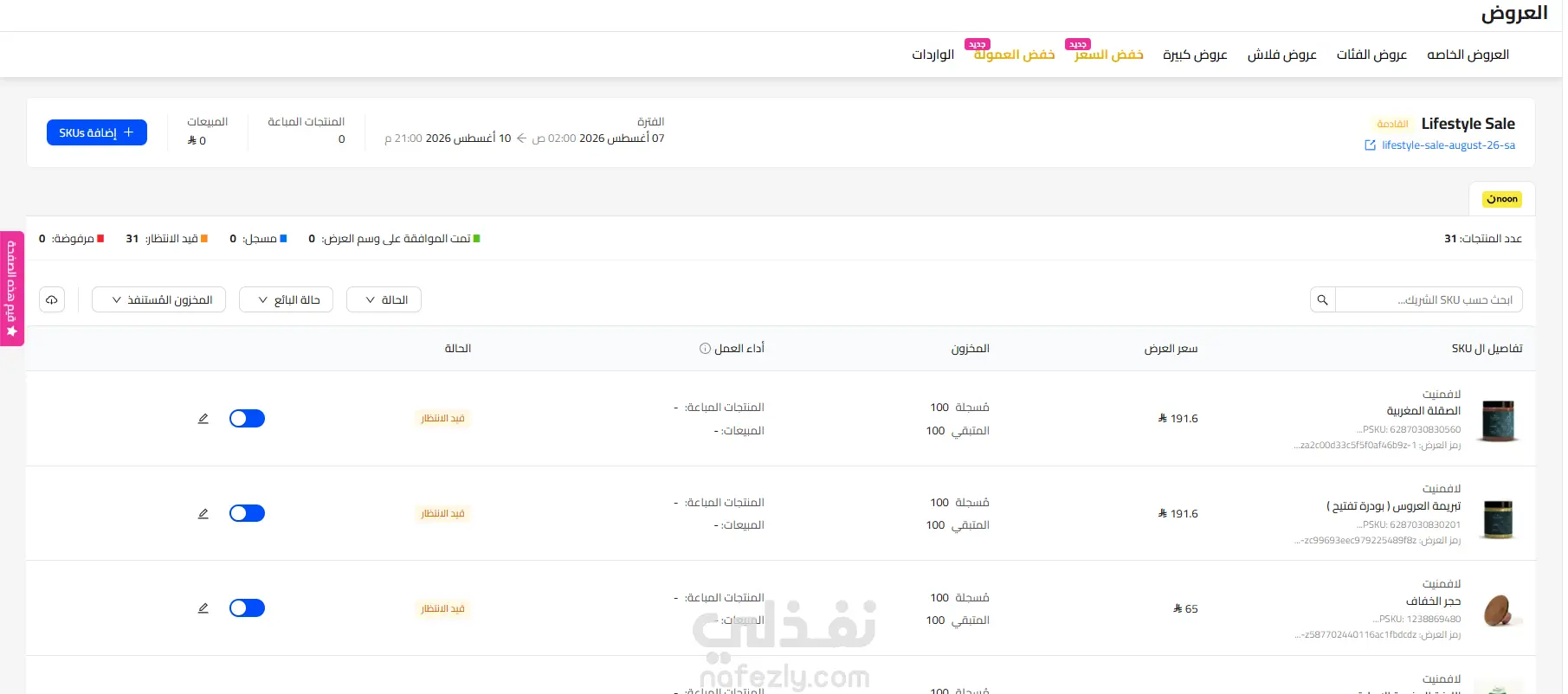This screenshot has height=694, width=1568.
Task: Open the pink rate-this-page side tab
Action: (12, 288)
